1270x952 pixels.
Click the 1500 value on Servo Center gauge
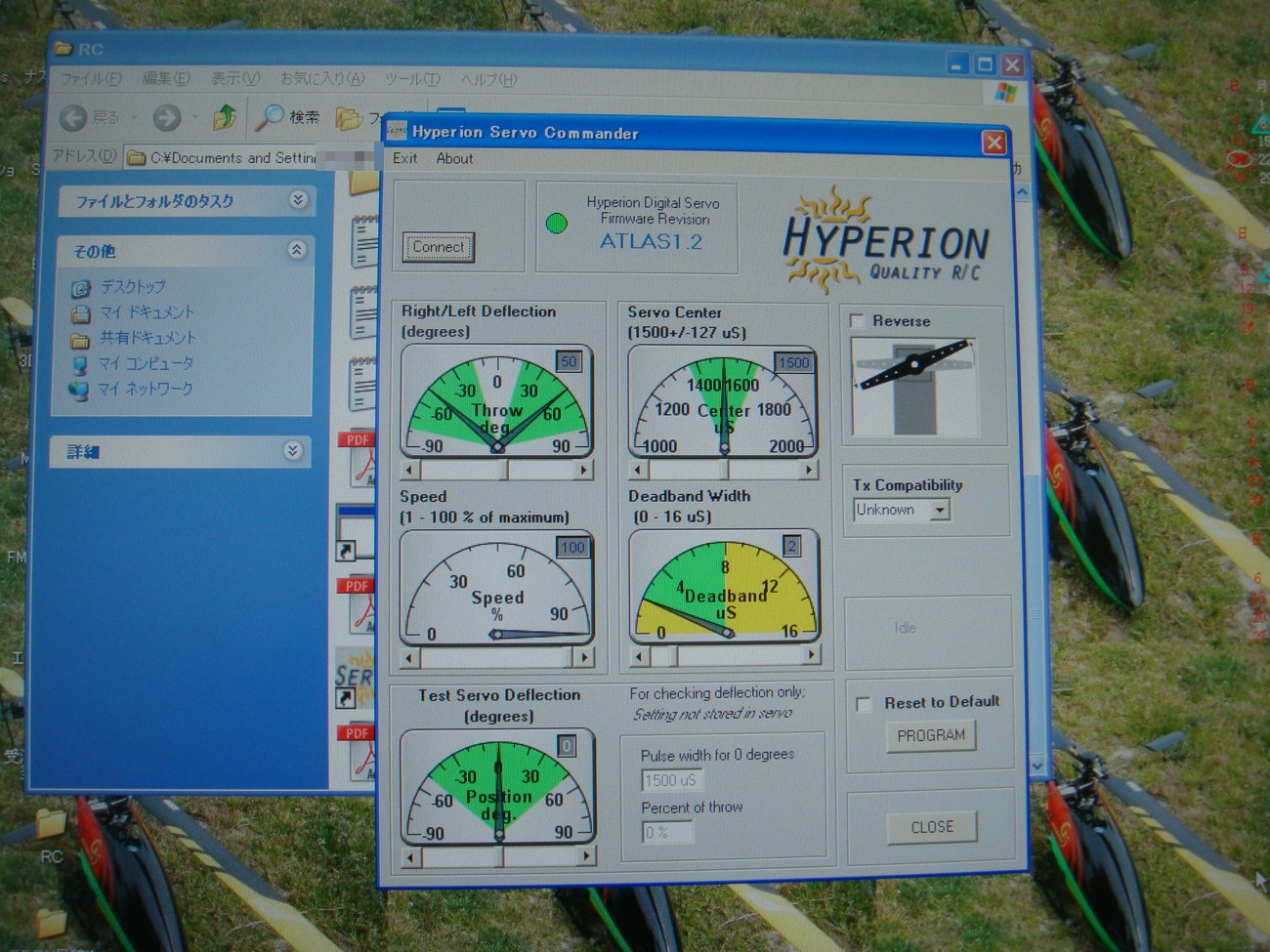pos(794,362)
